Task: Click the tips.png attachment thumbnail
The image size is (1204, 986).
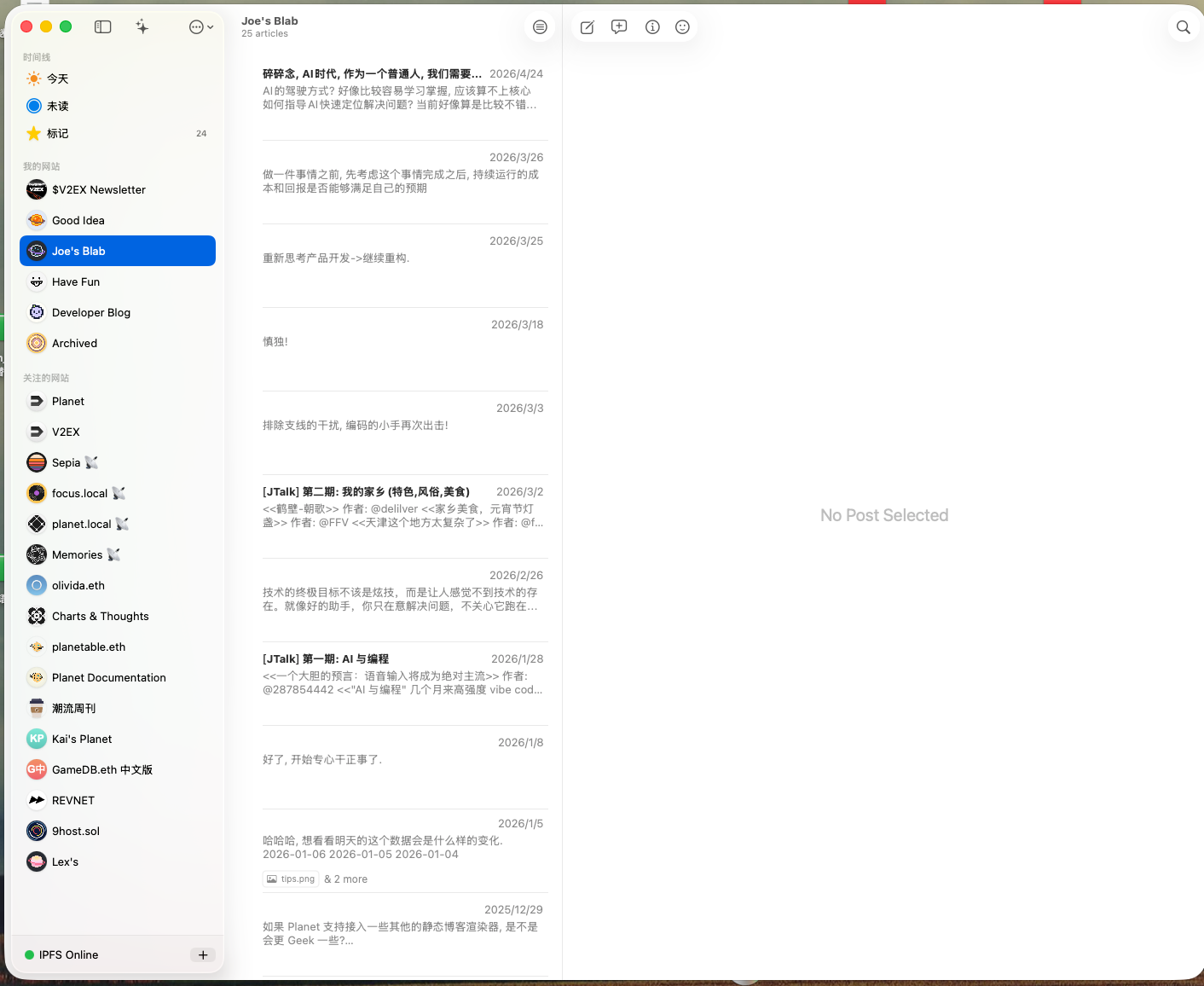Action: (291, 879)
